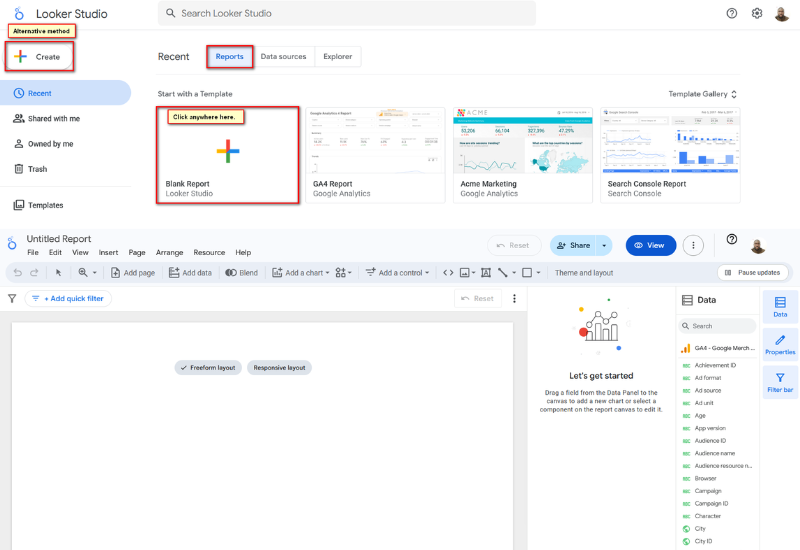
Task: Click Add data in toolbar
Action: [x=190, y=273]
